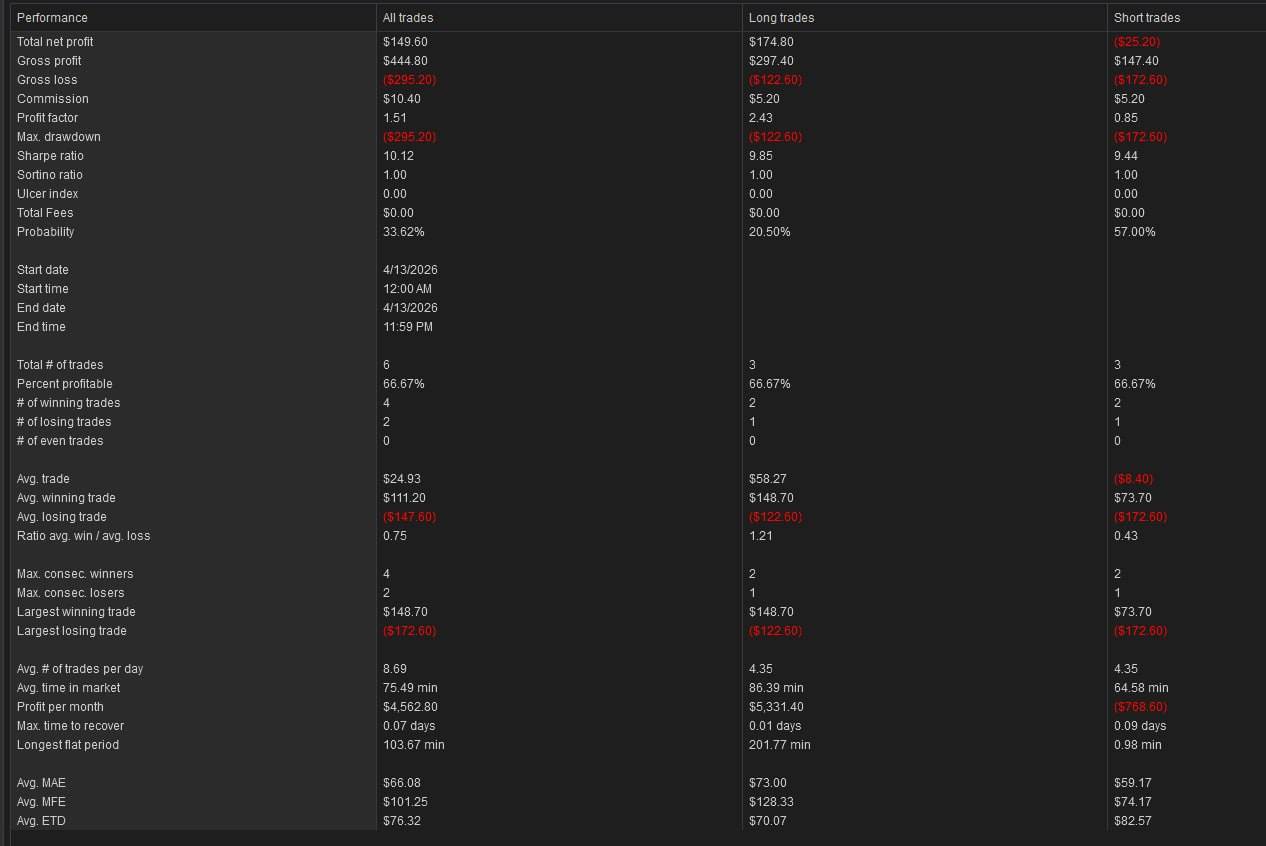Select the Largest losing trade value for All trades
Image resolution: width=1266 pixels, height=846 pixels.
(409, 631)
